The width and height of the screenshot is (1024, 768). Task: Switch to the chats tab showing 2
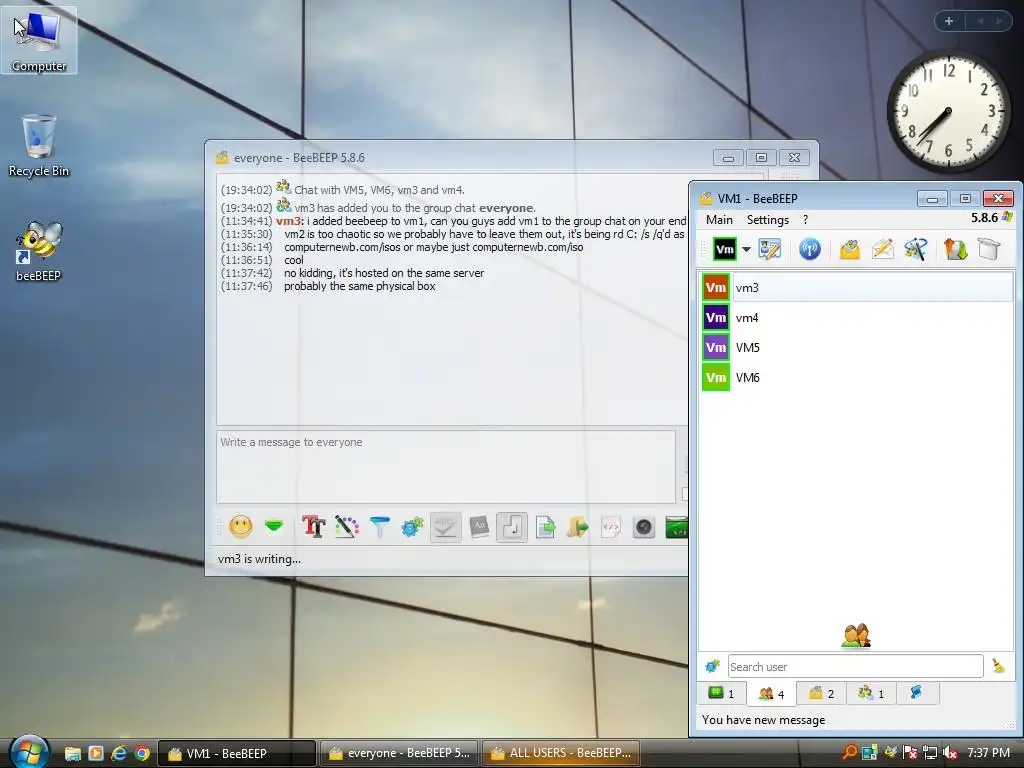(x=822, y=694)
